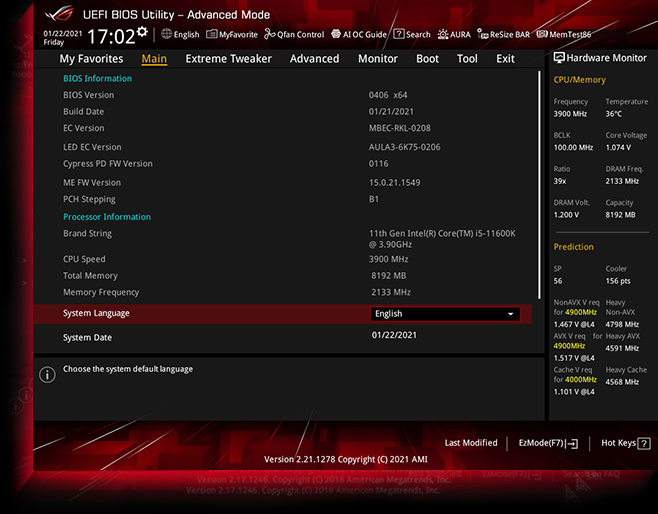Open the Hot Keys label
Viewport: 658px width, 514px height.
point(619,443)
